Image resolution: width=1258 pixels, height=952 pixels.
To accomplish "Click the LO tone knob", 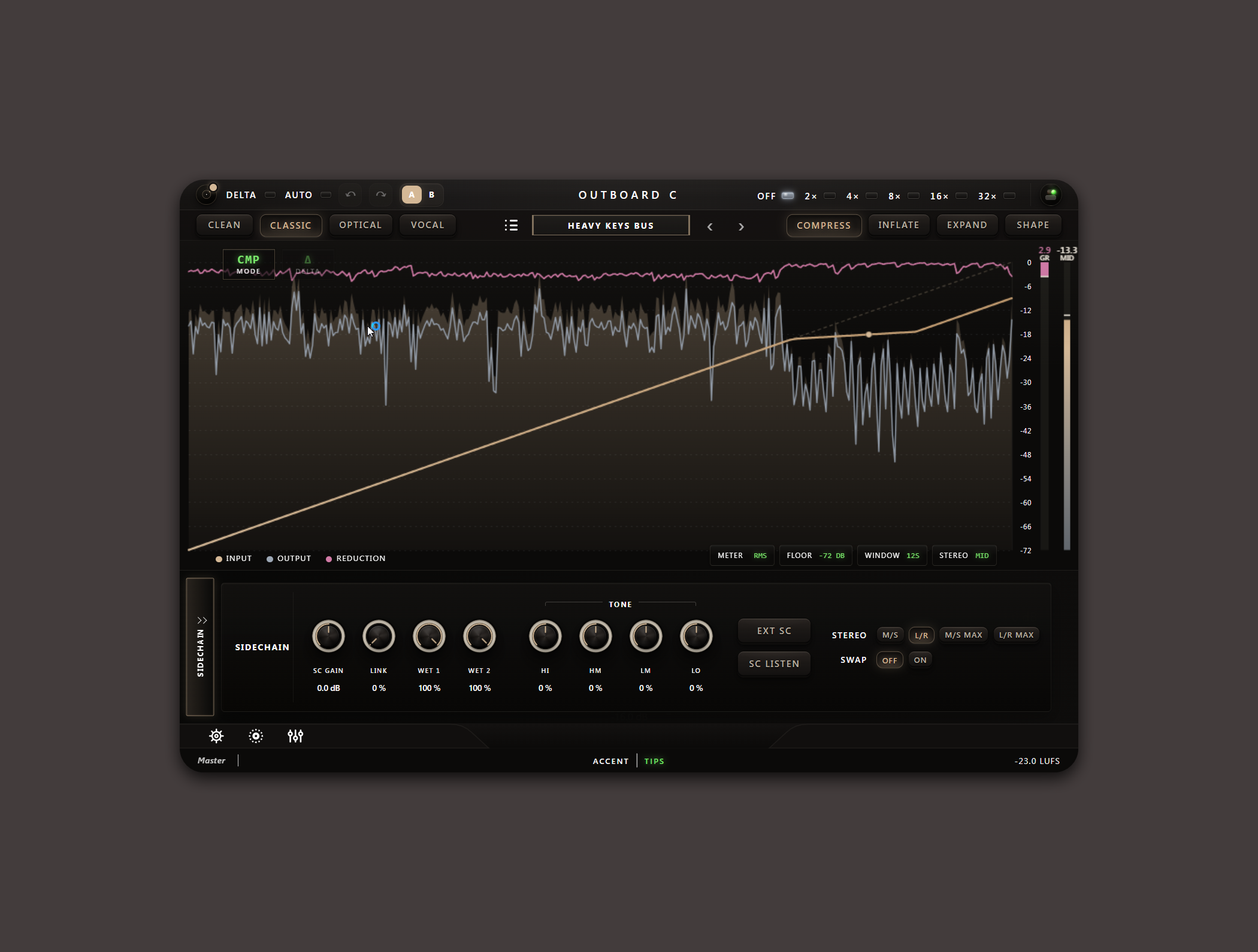I will point(696,636).
